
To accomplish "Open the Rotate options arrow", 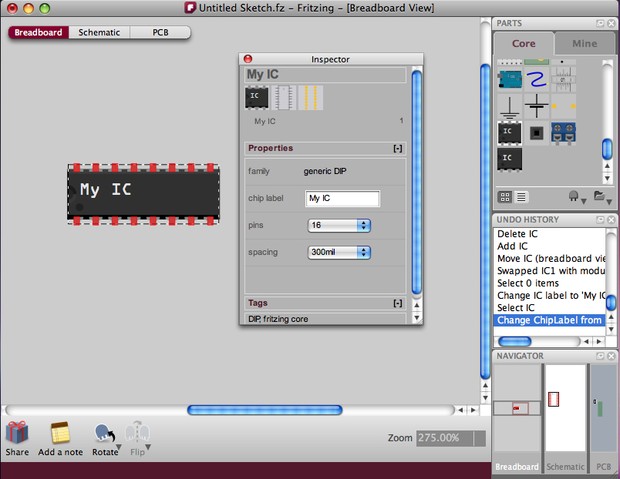I will pyautogui.click(x=118, y=447).
